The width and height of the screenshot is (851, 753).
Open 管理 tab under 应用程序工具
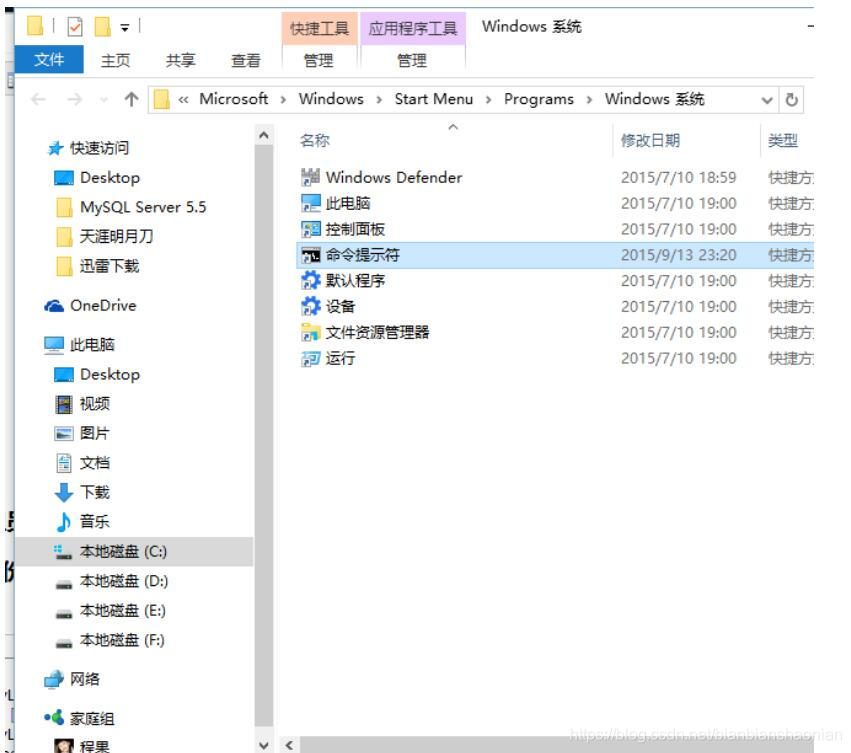(412, 60)
